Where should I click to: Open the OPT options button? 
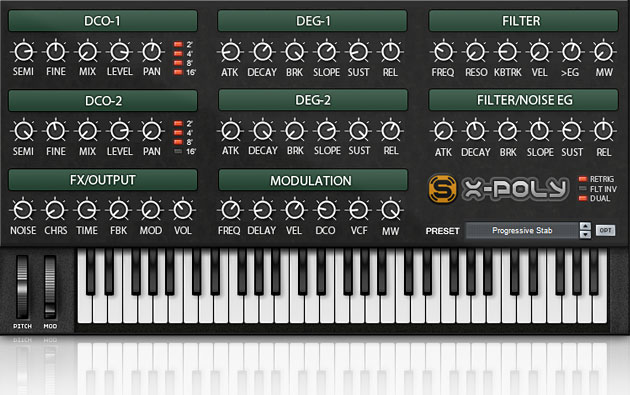click(605, 231)
